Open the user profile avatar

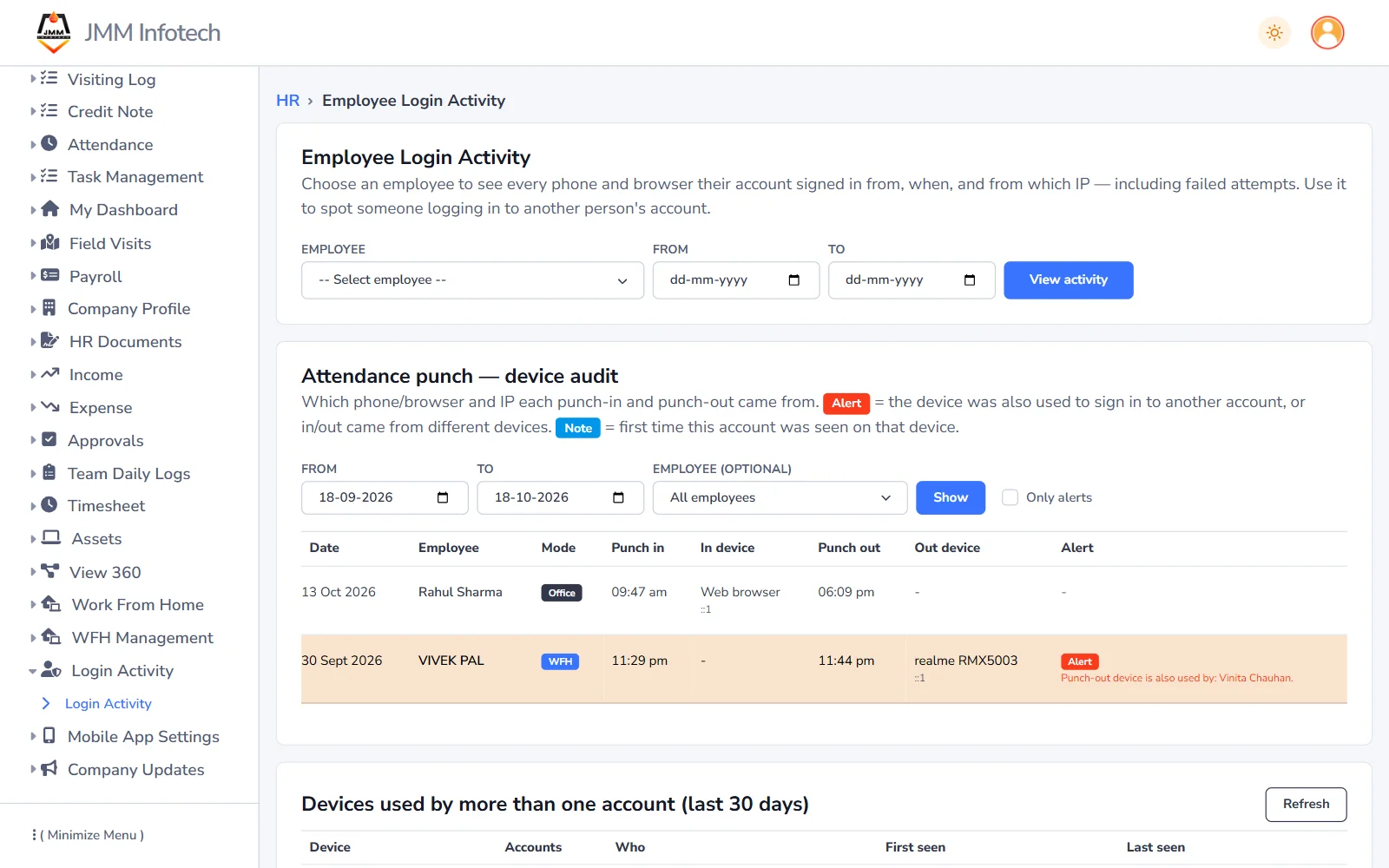pyautogui.click(x=1327, y=33)
